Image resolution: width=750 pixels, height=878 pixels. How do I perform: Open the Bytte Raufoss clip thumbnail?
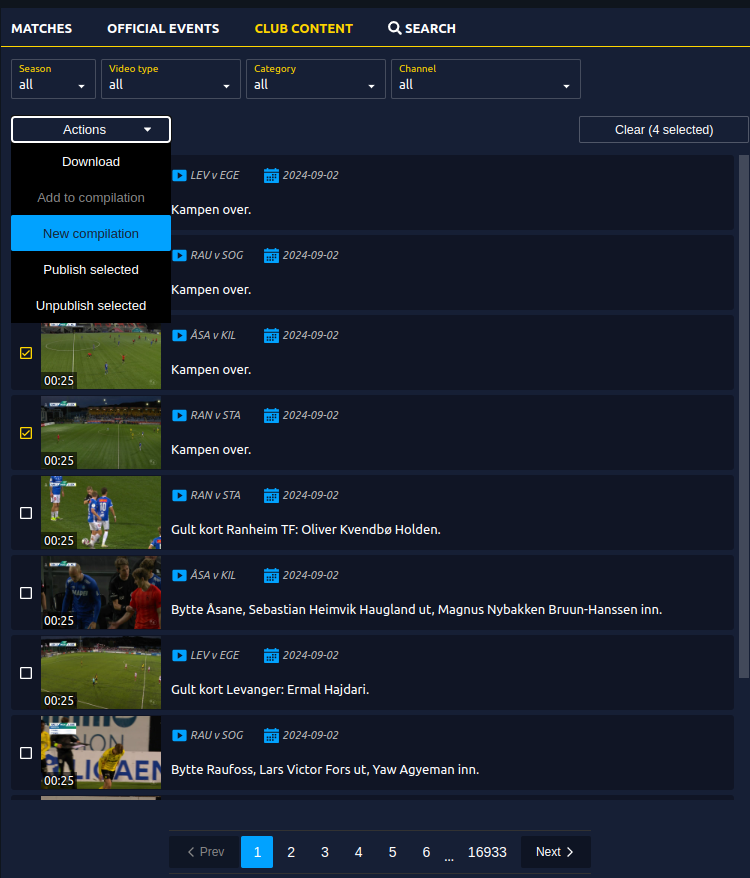(x=100, y=752)
